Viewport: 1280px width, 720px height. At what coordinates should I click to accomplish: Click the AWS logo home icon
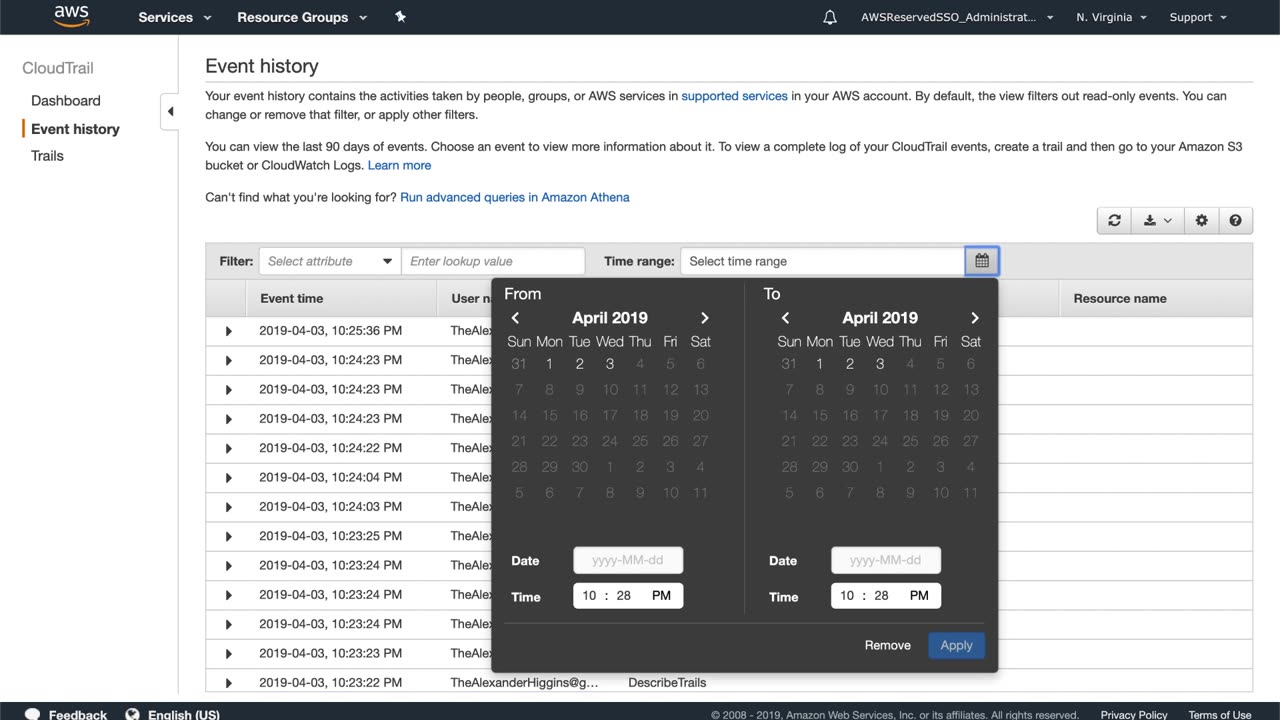pos(72,16)
